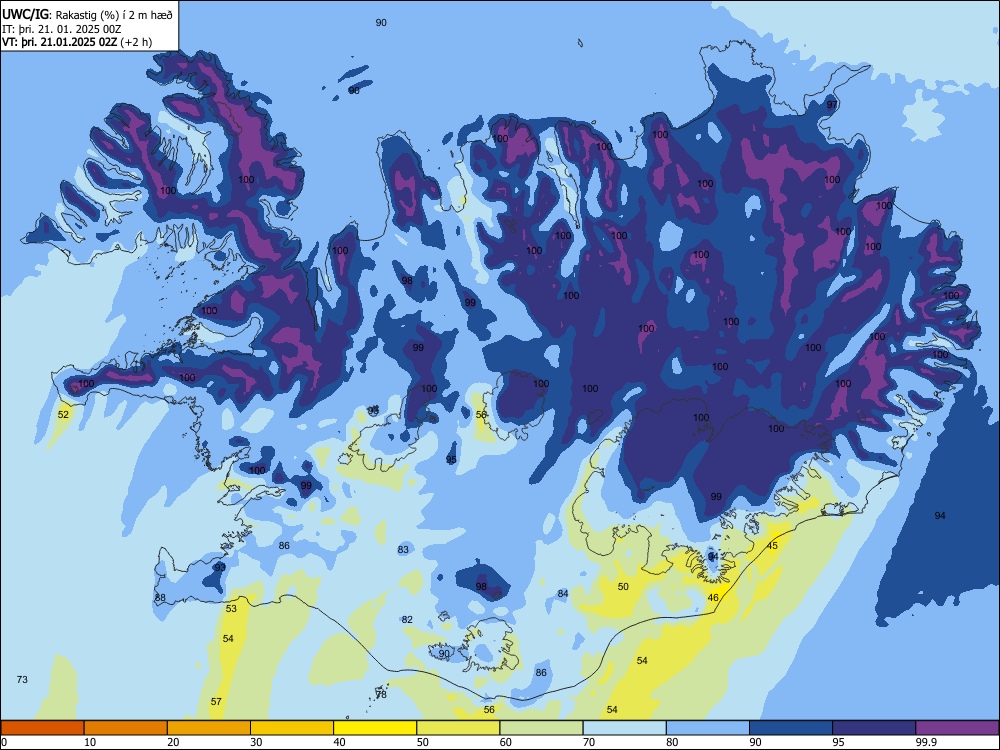Click the humidity value '50' on the map

[x=623, y=587]
